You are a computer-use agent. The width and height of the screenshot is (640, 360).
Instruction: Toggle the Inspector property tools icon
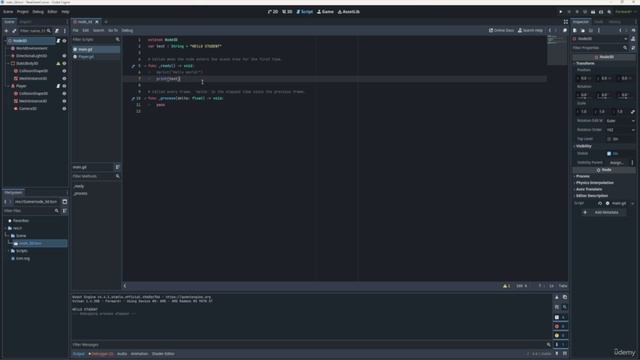[x=633, y=48]
